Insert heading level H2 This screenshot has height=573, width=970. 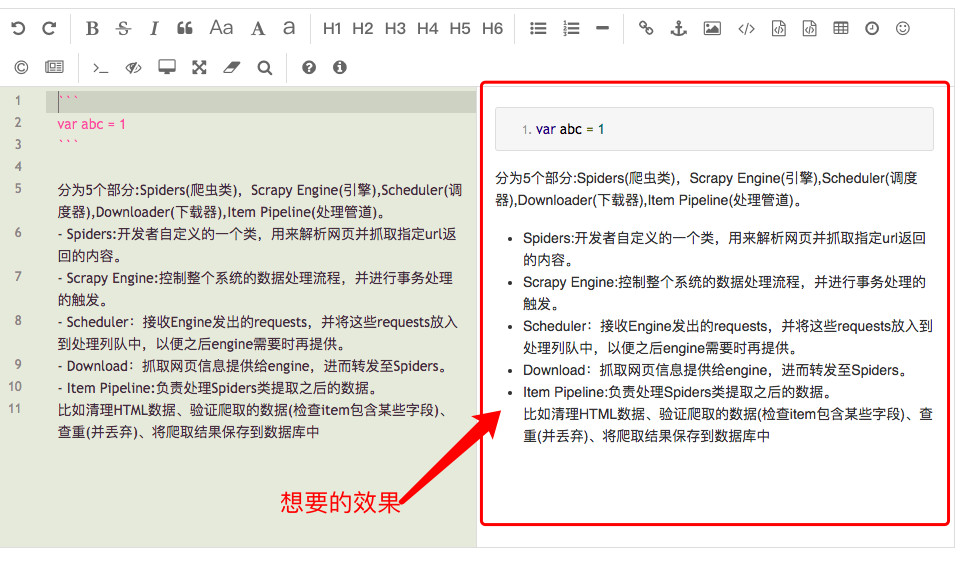(363, 28)
